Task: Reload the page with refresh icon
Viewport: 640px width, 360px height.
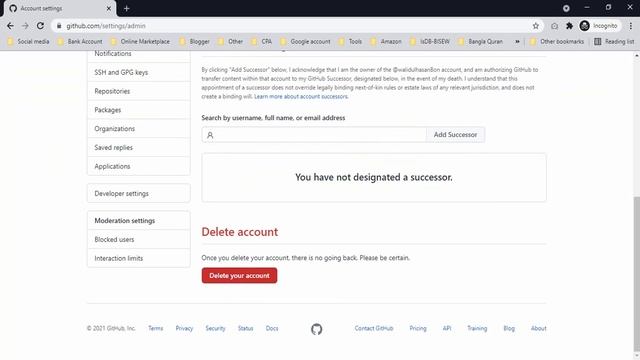Action: (x=40, y=26)
